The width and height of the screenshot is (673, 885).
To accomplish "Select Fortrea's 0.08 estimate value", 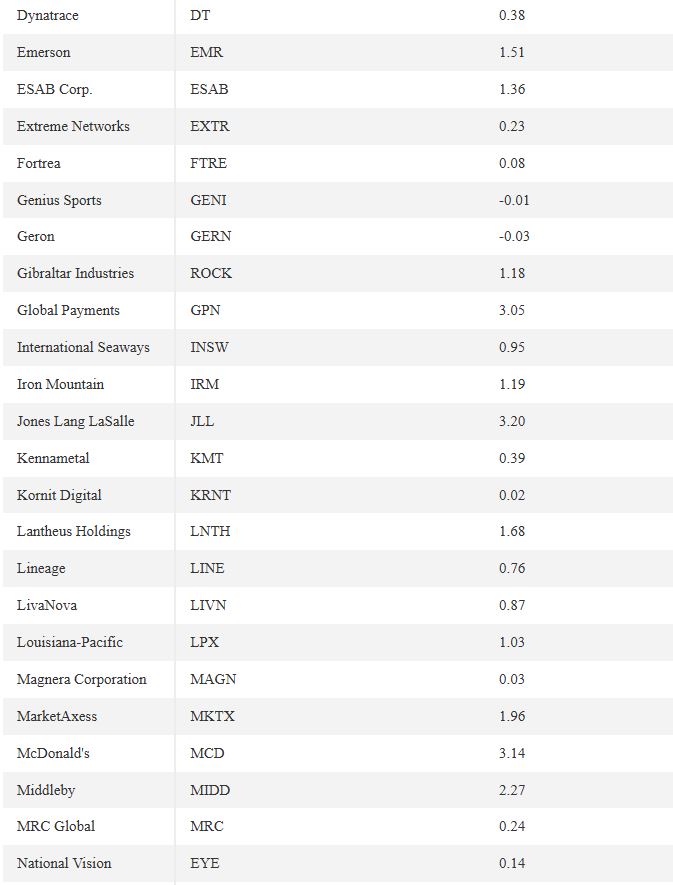I will (512, 163).
